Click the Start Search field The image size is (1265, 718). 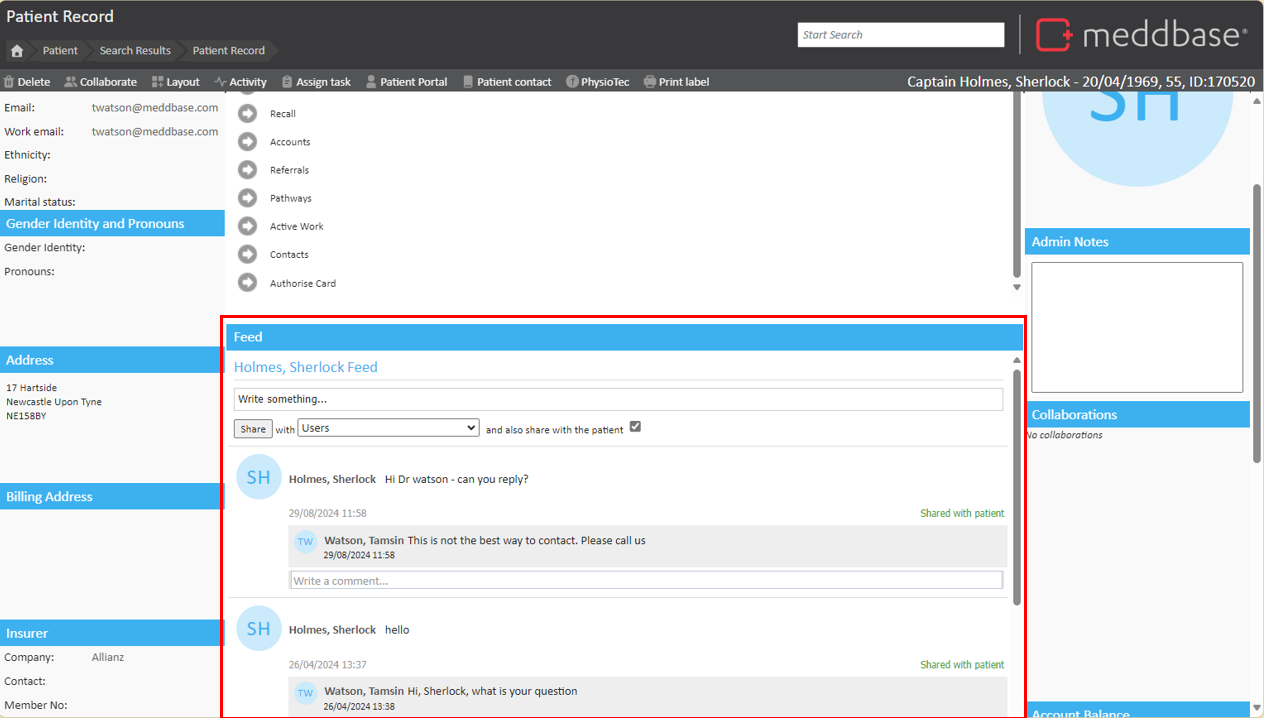[900, 35]
